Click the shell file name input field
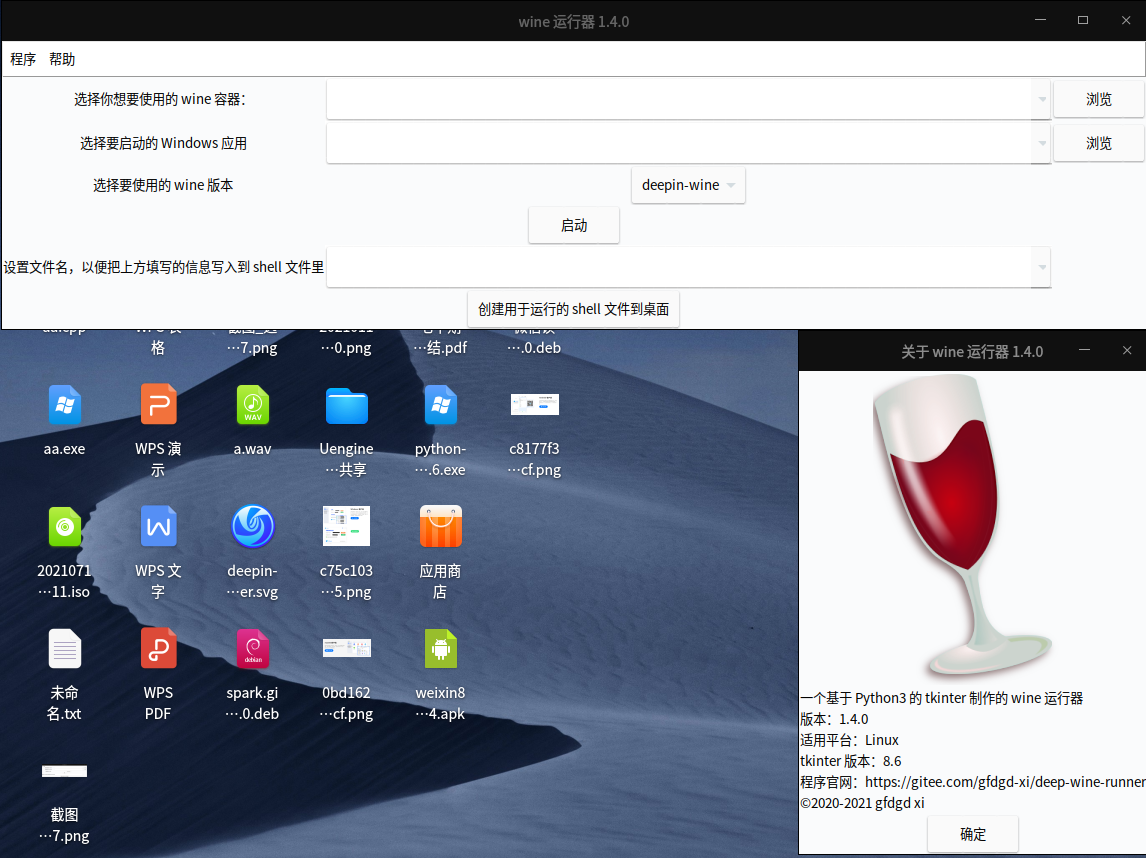1146x858 pixels. pyautogui.click(x=680, y=268)
